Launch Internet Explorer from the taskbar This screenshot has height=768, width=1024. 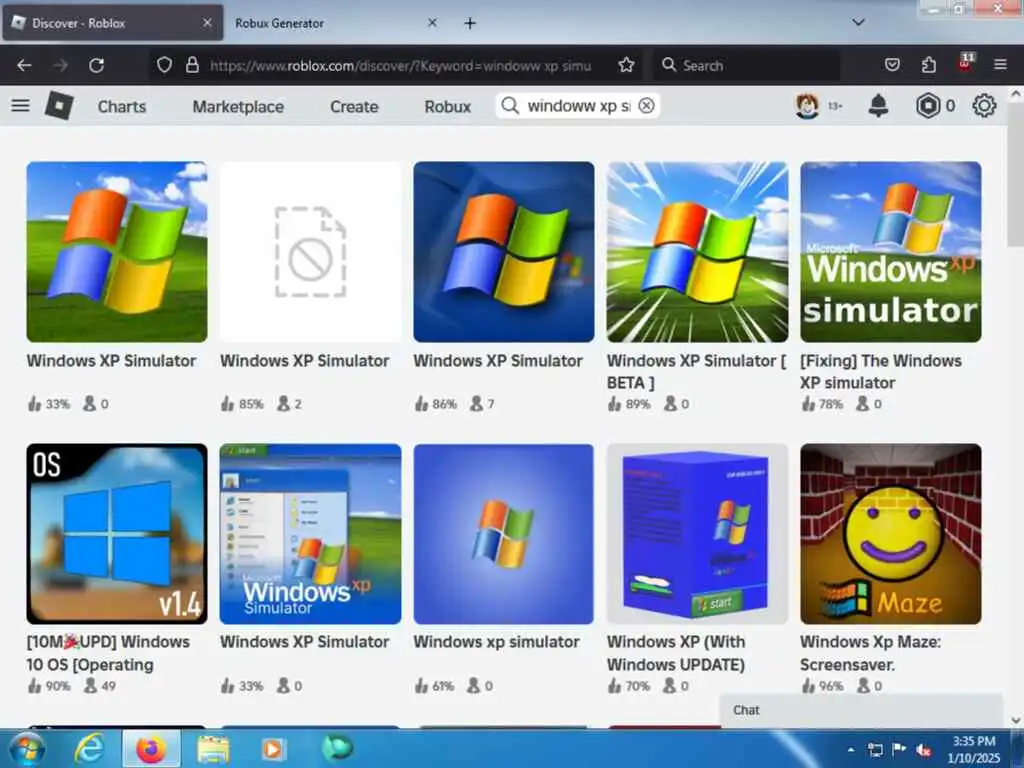[x=89, y=749]
